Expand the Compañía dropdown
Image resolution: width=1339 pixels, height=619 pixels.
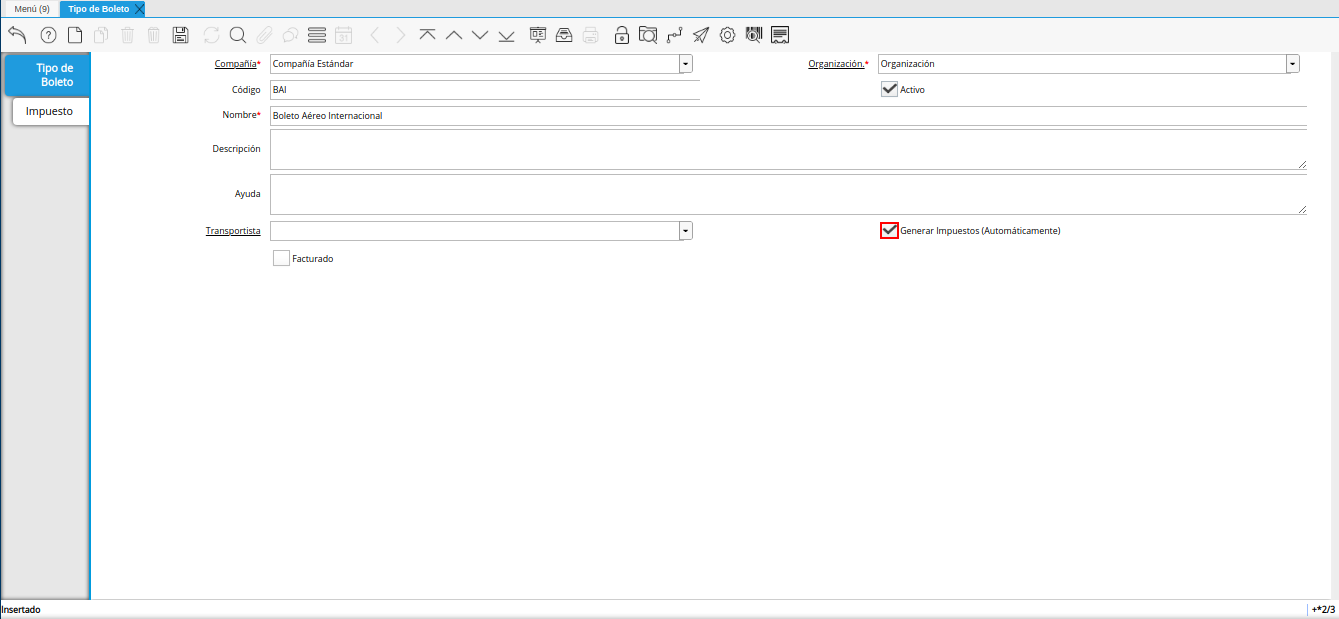[x=685, y=64]
